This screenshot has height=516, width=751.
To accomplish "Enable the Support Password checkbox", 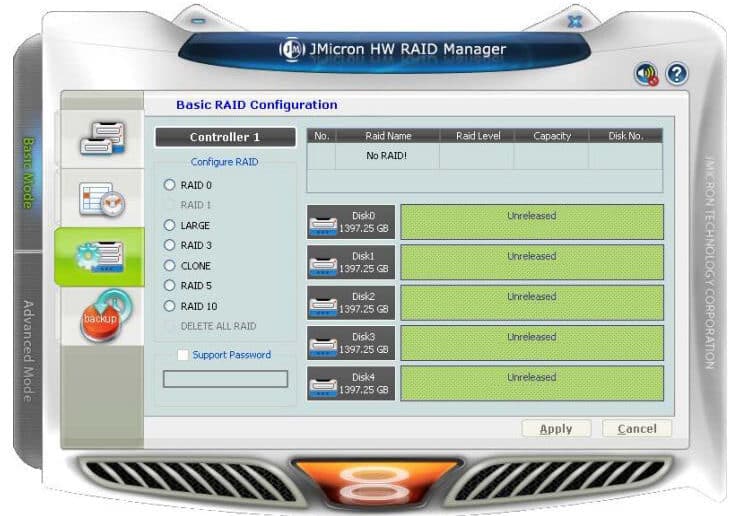I will point(183,355).
